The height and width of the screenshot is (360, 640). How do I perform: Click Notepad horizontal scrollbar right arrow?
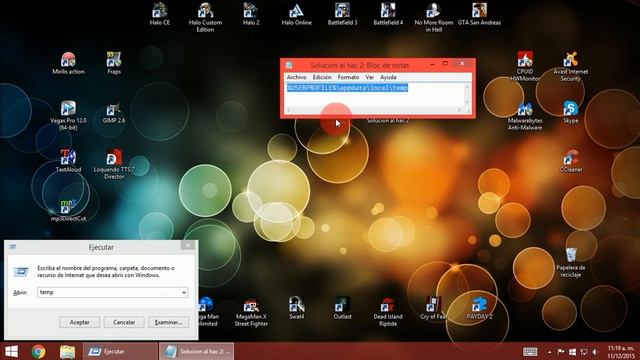[x=459, y=110]
